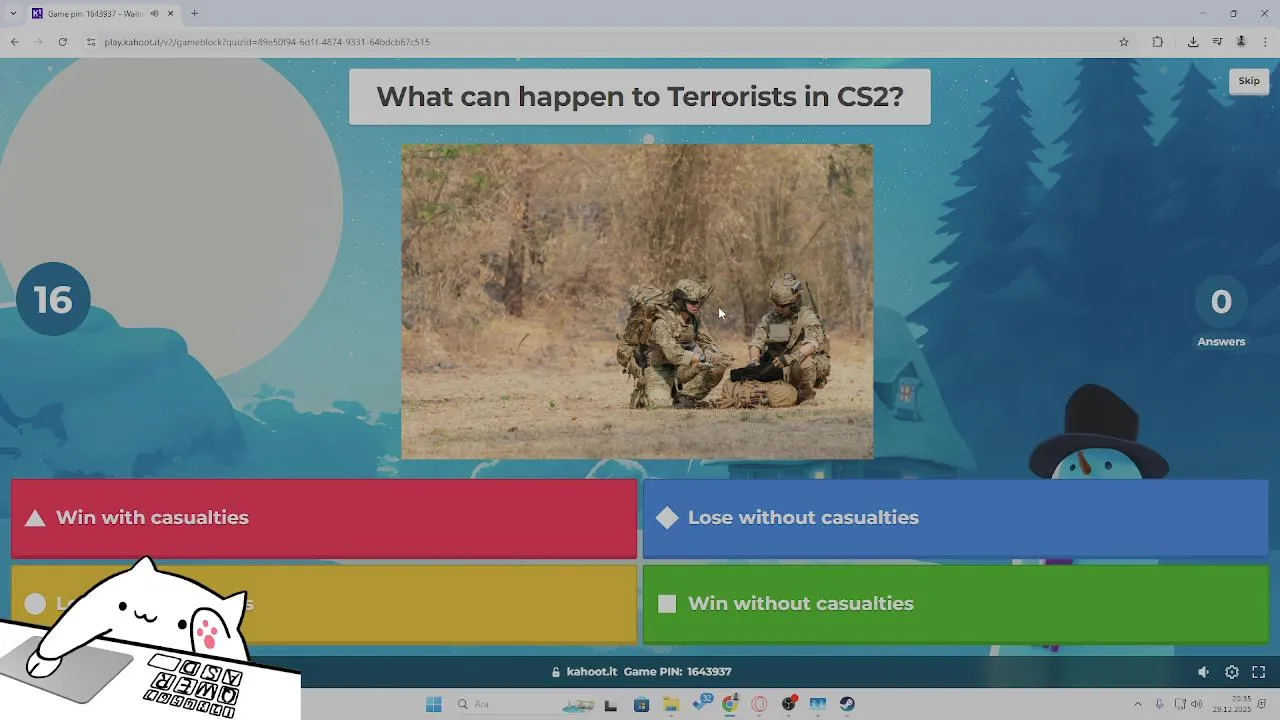
Task: Select the green answer 'Win without casualties'
Action: pos(955,604)
